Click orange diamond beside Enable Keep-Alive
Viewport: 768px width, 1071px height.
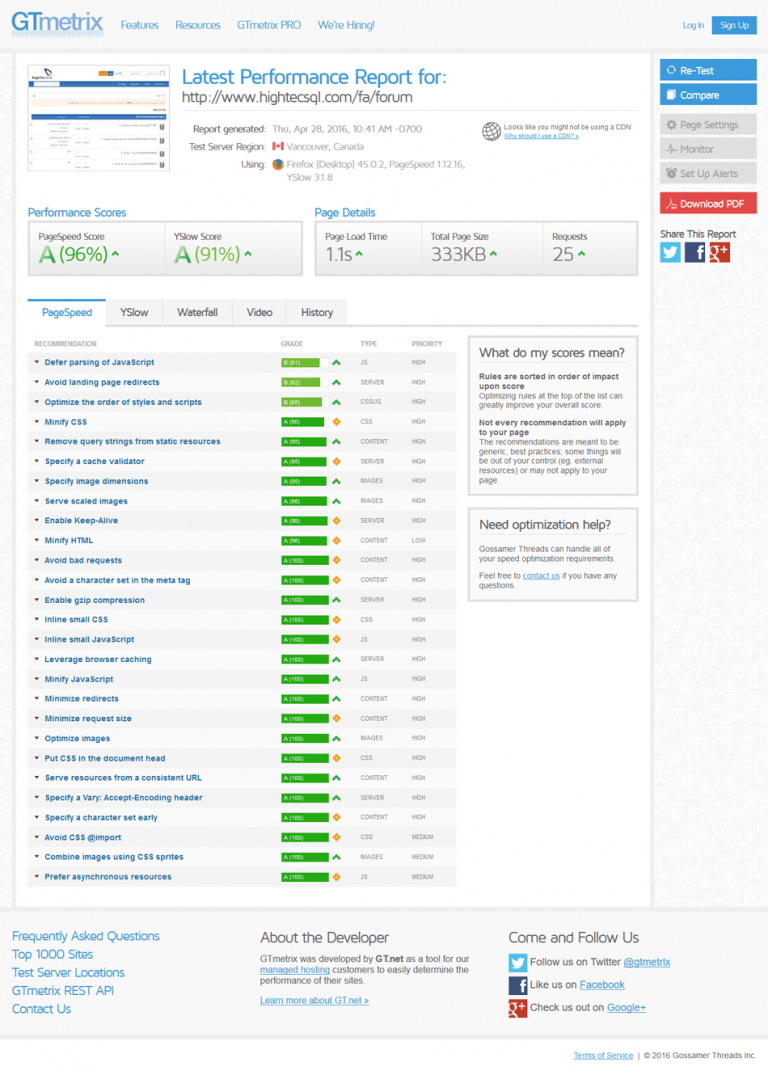[336, 521]
